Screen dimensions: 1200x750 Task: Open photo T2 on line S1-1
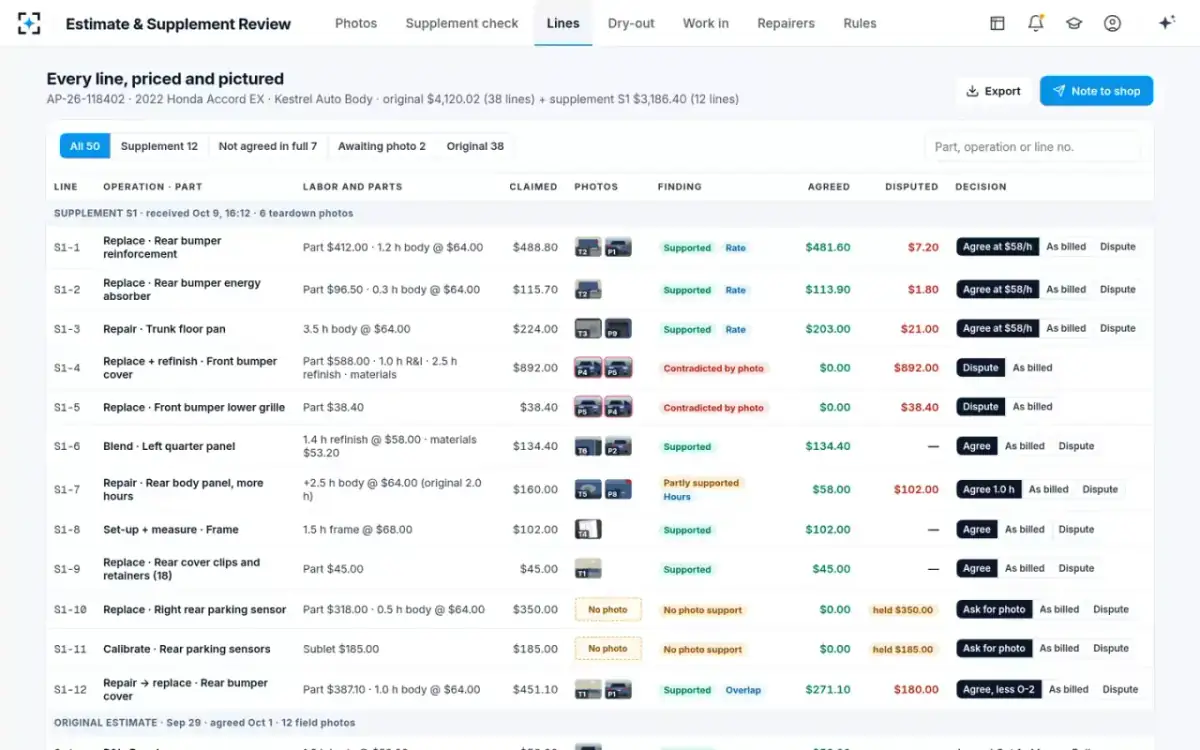[x=588, y=247]
